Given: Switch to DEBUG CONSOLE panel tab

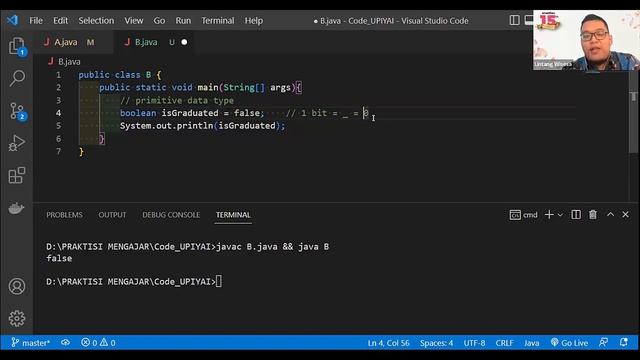Looking at the screenshot, I should [x=171, y=215].
